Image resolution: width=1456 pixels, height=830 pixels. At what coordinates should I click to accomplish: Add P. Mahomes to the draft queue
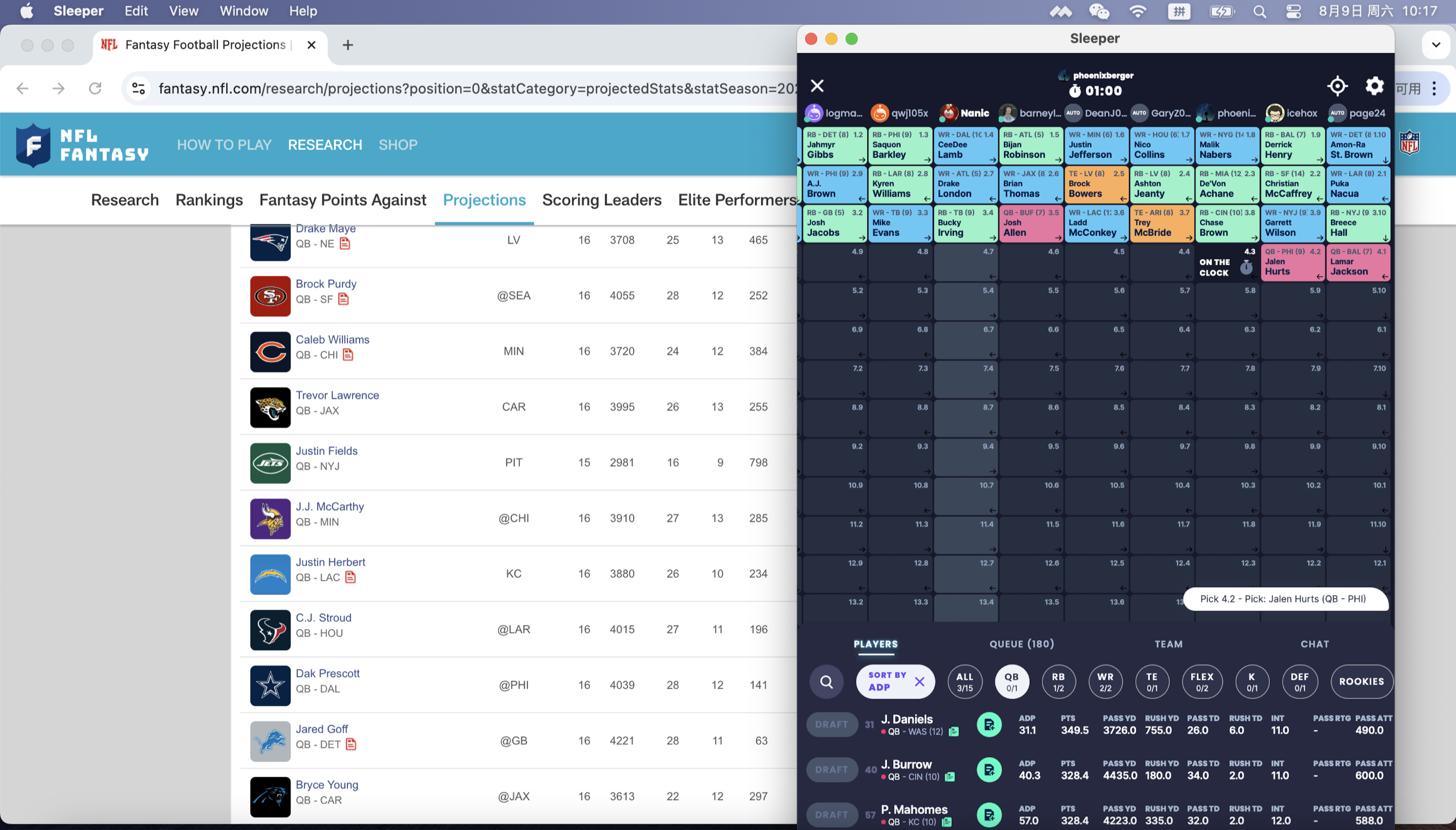(989, 814)
